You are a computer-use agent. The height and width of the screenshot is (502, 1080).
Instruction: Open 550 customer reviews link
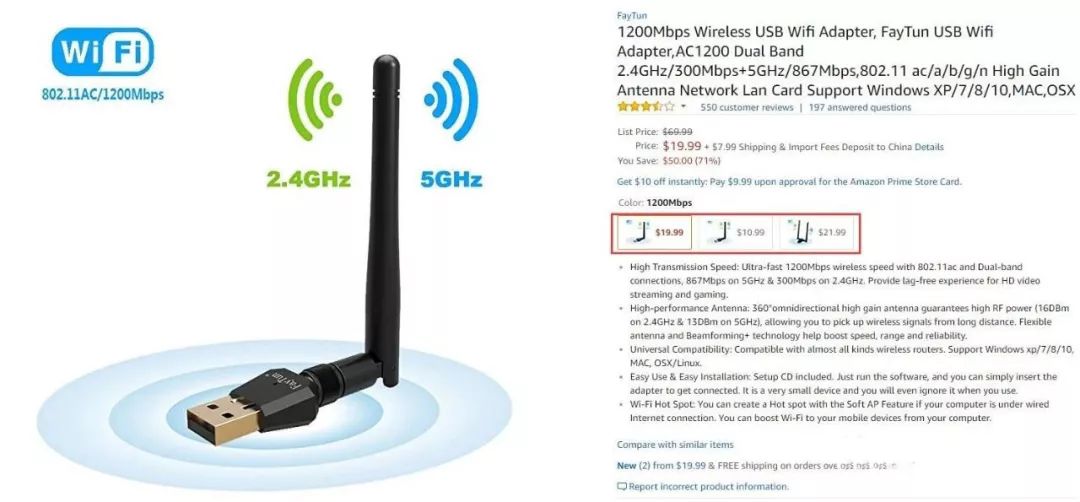tap(747, 107)
